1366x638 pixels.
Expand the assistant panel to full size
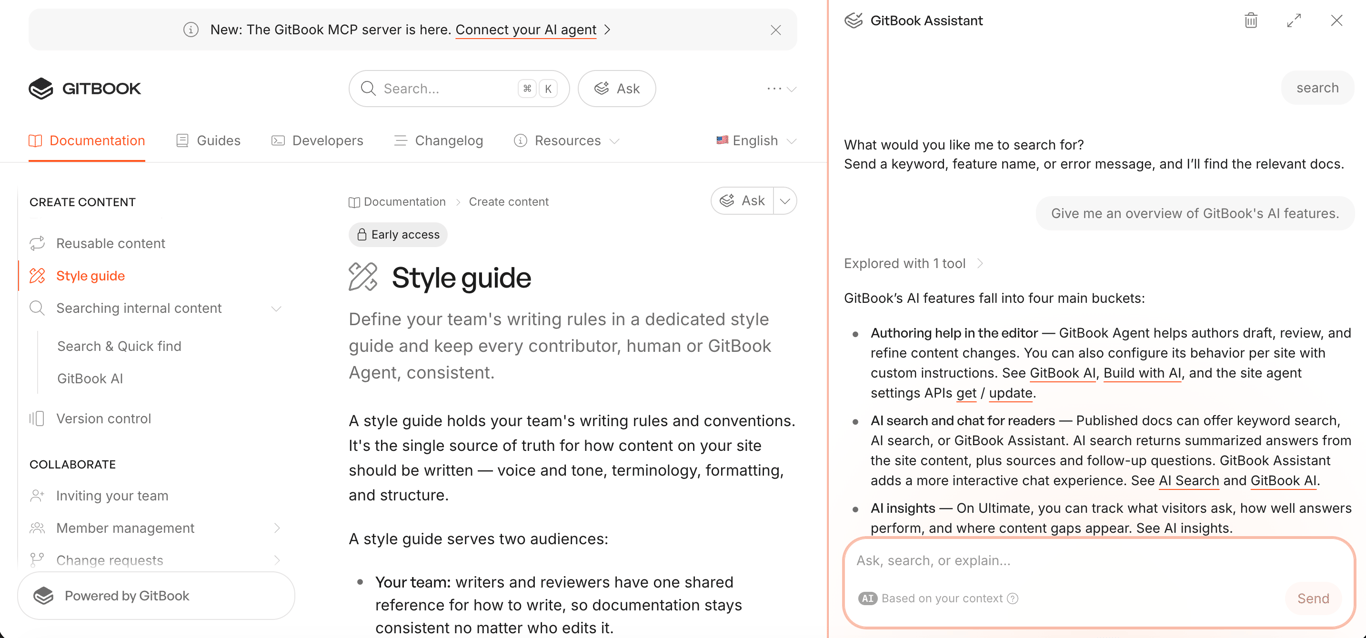click(x=1294, y=20)
